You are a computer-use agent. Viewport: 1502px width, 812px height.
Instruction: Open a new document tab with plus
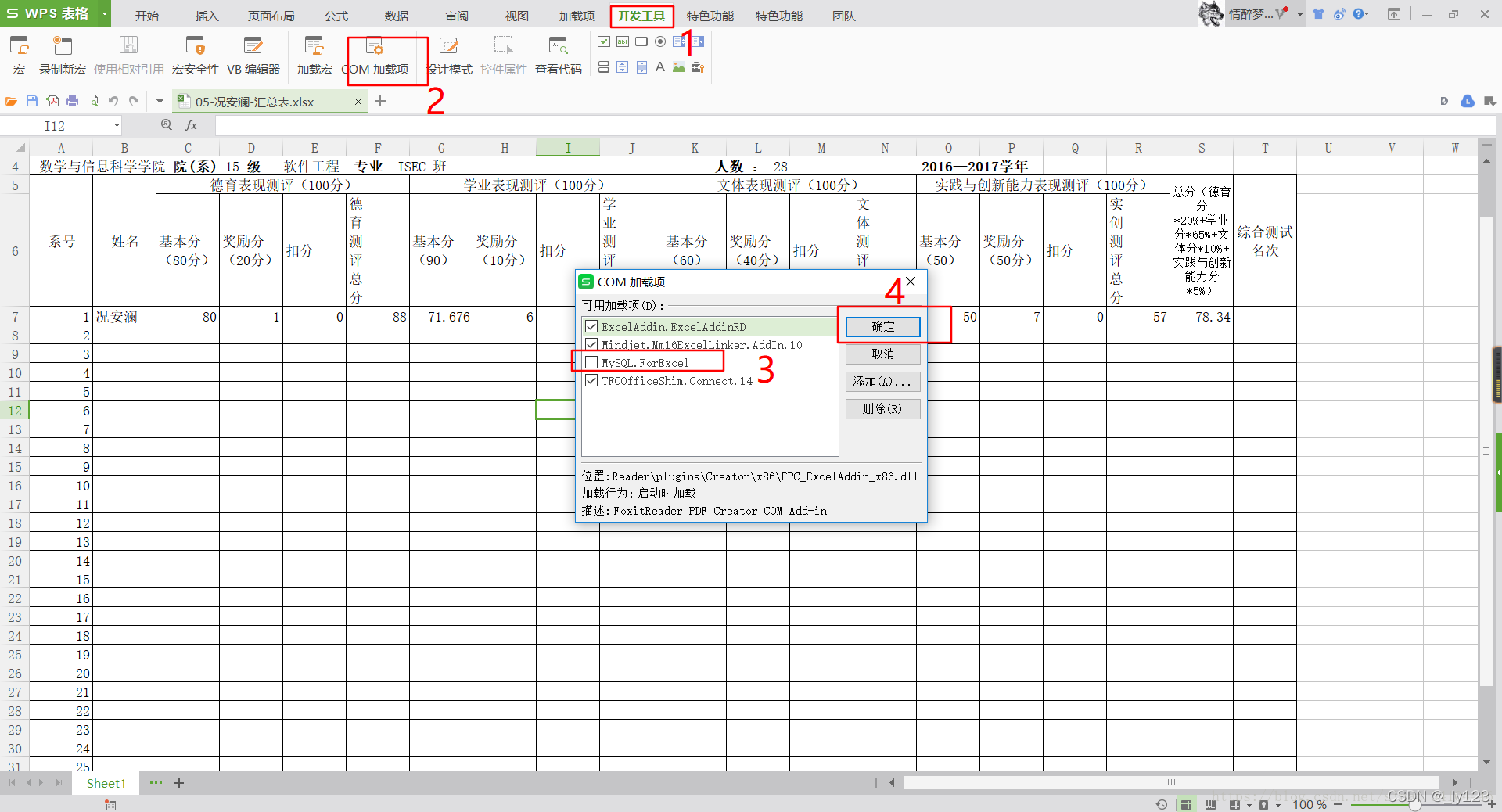(x=380, y=101)
